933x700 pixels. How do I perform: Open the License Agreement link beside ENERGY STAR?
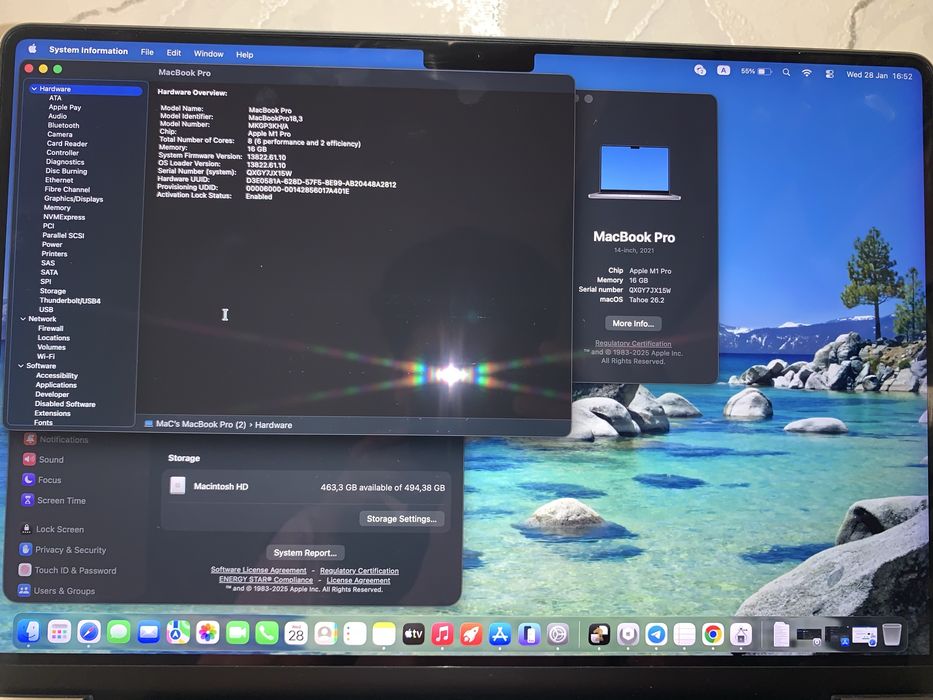(x=358, y=580)
